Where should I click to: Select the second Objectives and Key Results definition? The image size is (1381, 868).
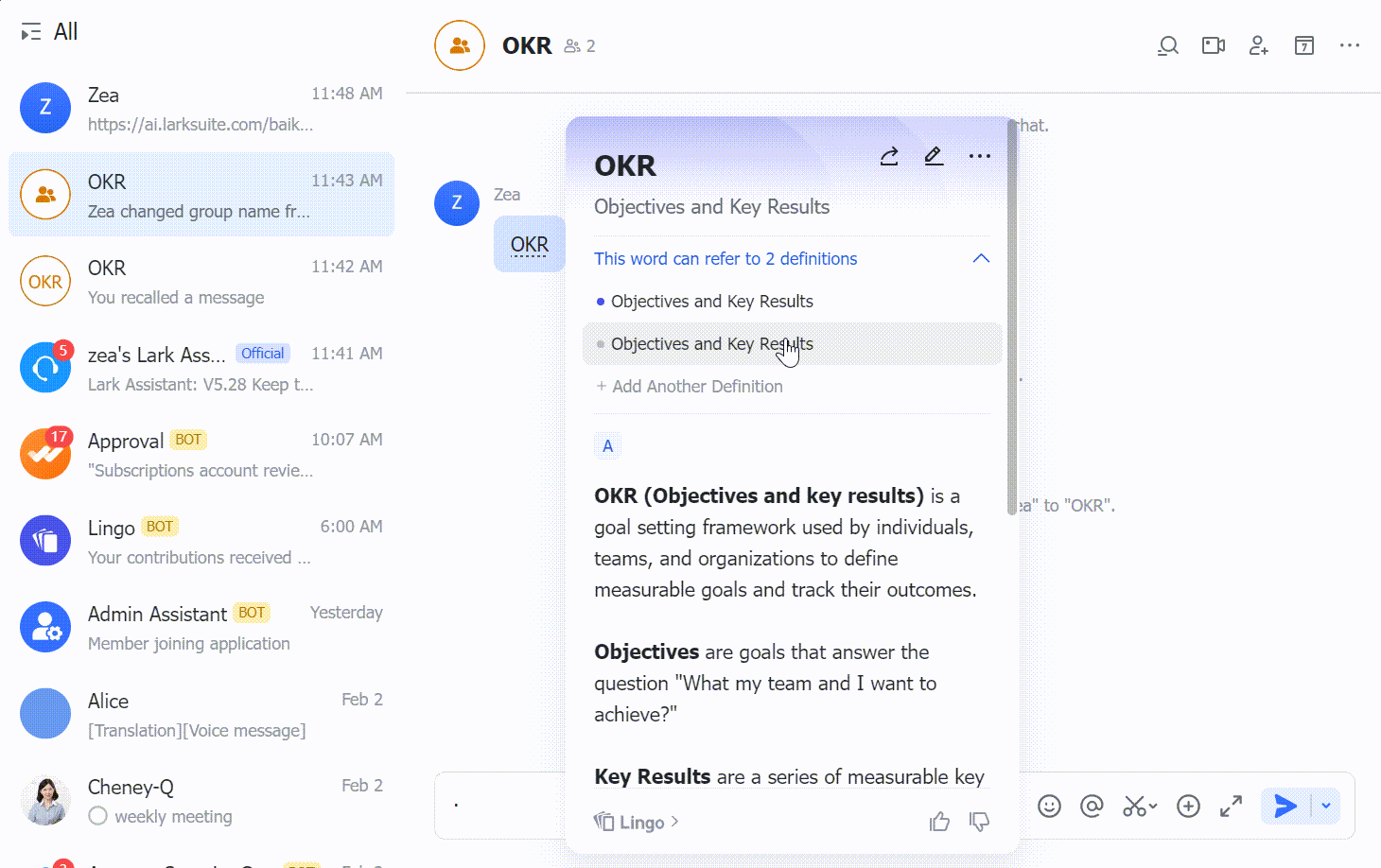[711, 343]
